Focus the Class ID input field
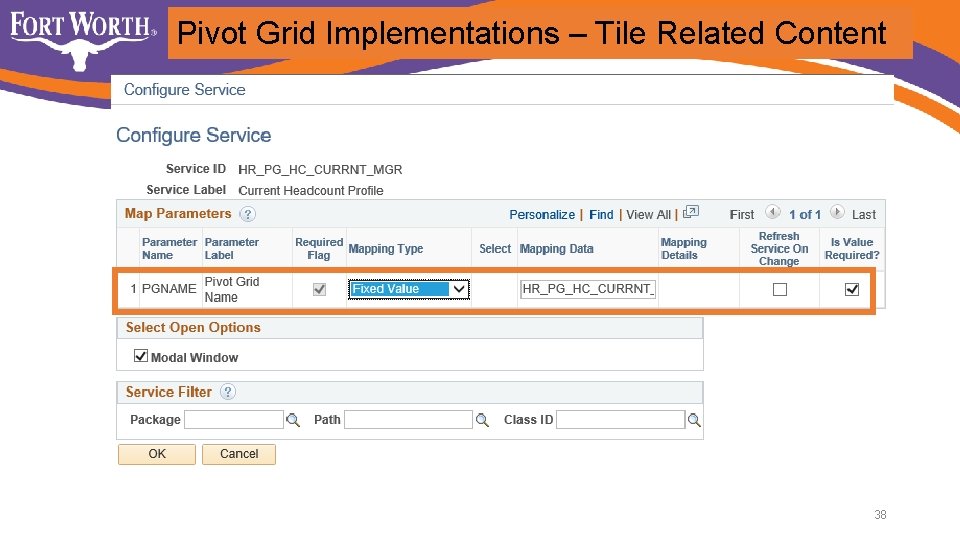 (x=620, y=420)
